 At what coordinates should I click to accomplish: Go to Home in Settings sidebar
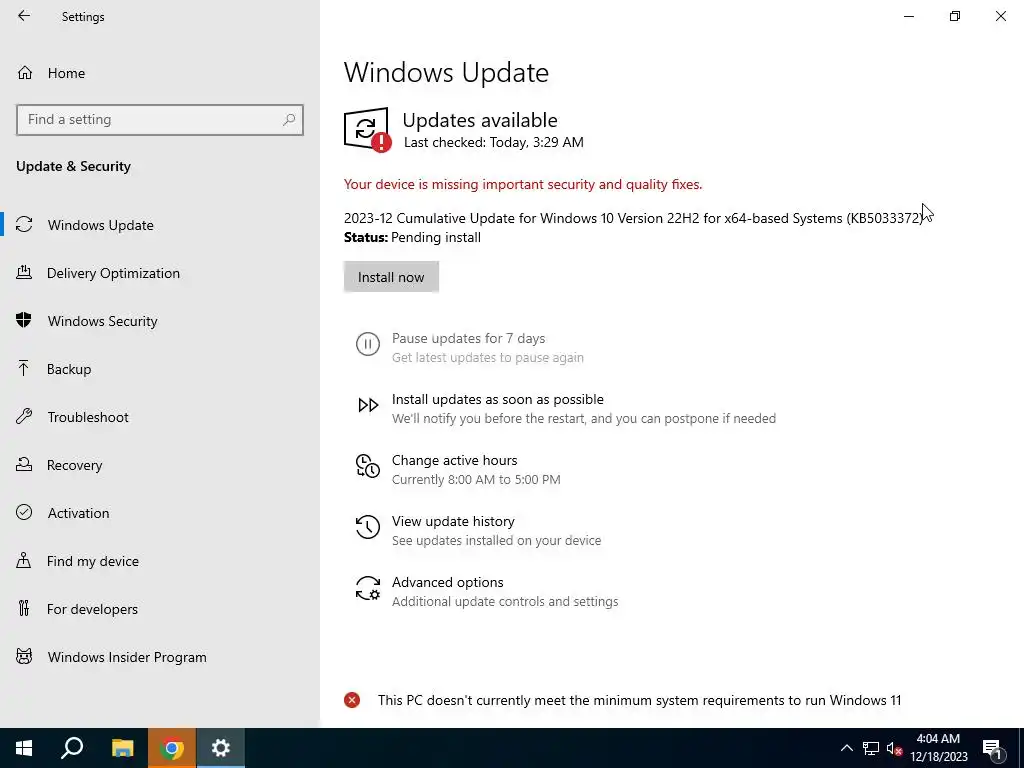160,72
